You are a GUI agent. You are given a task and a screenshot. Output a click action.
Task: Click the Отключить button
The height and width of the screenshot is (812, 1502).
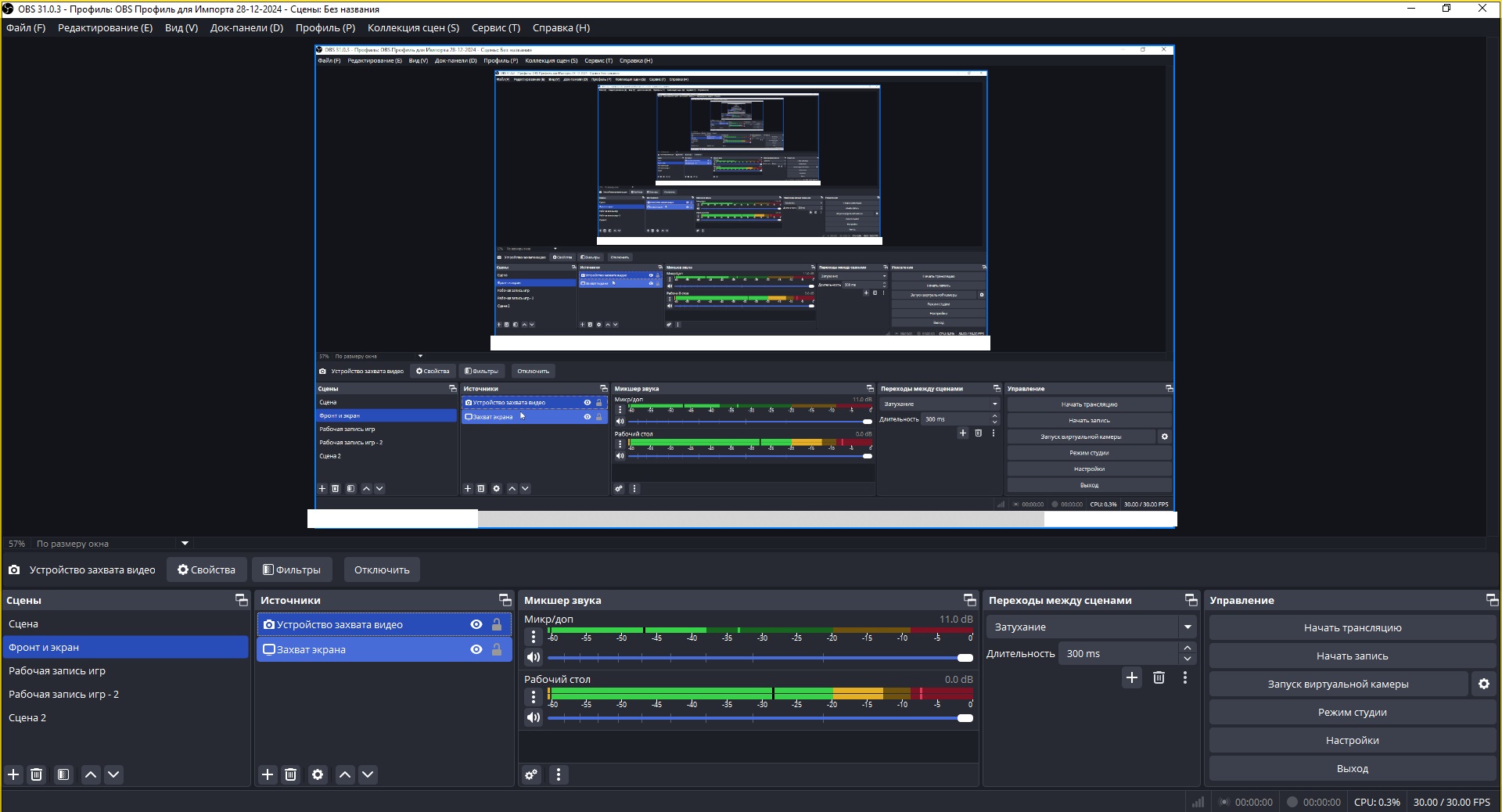pos(382,569)
